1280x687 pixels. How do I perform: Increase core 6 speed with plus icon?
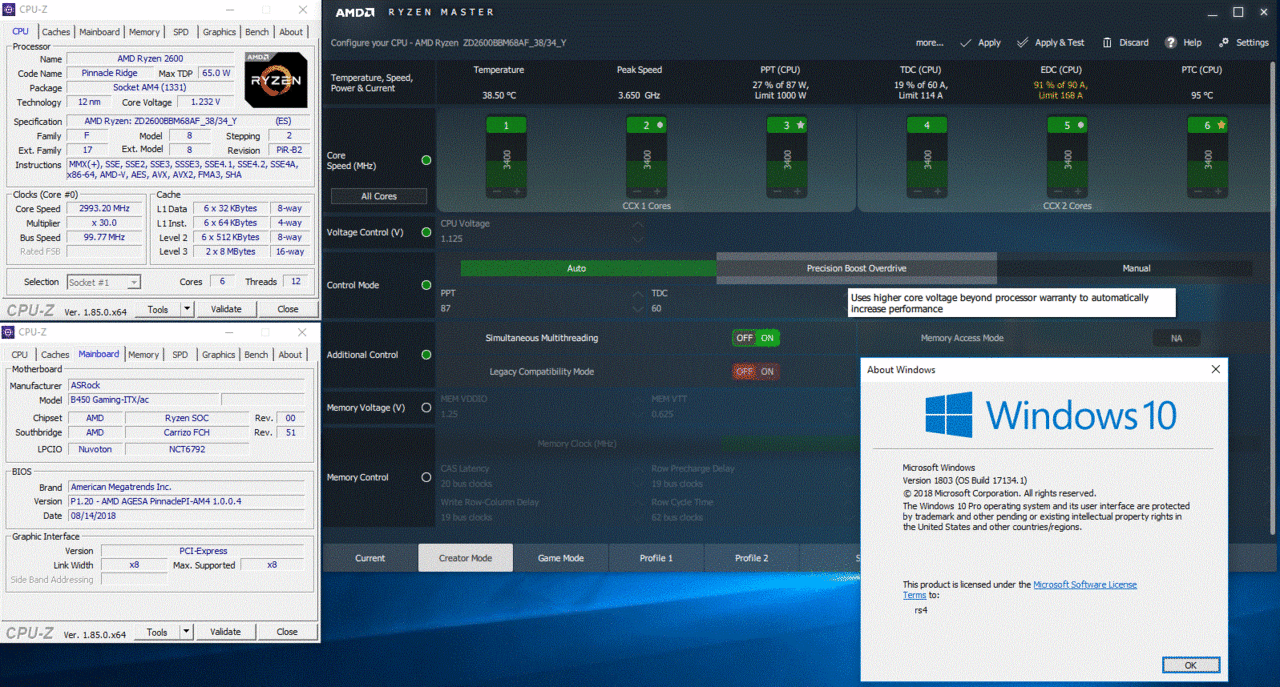pos(1217,191)
